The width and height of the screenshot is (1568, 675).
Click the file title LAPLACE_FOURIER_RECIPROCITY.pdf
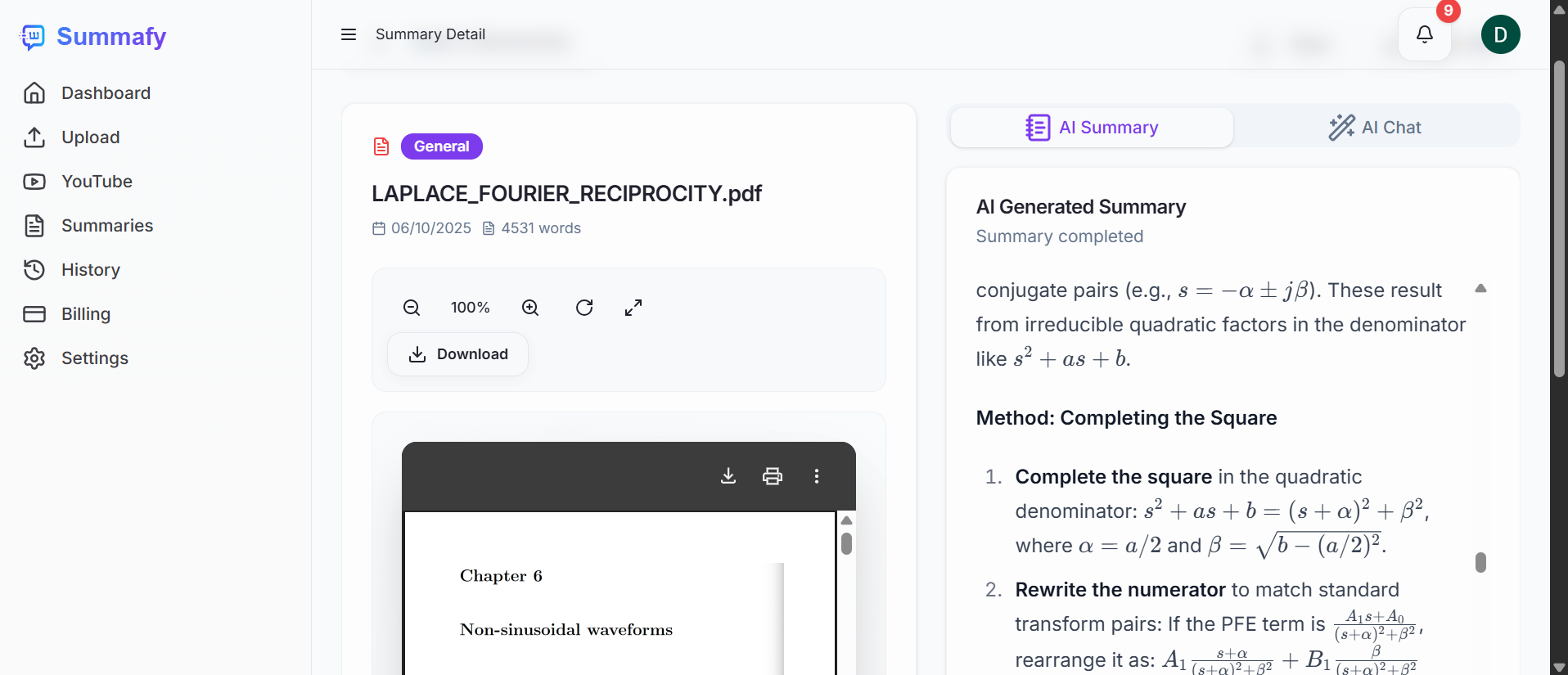click(x=566, y=194)
